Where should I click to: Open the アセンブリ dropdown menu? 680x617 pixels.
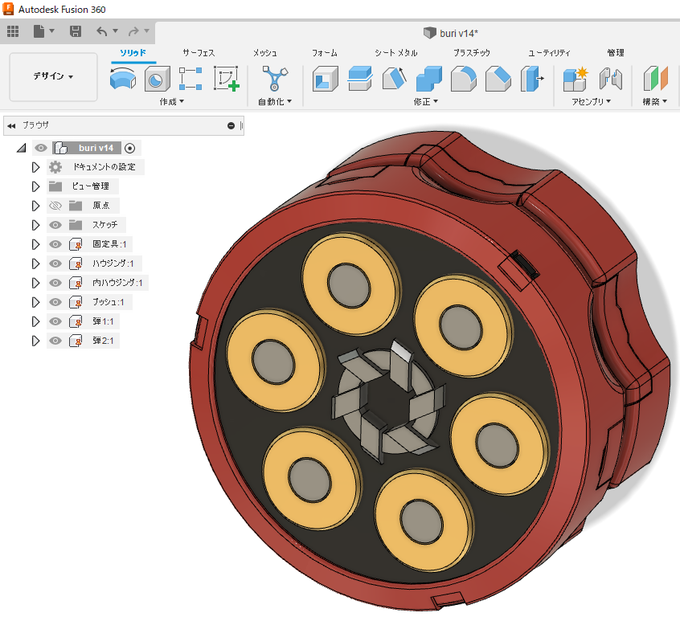591,101
